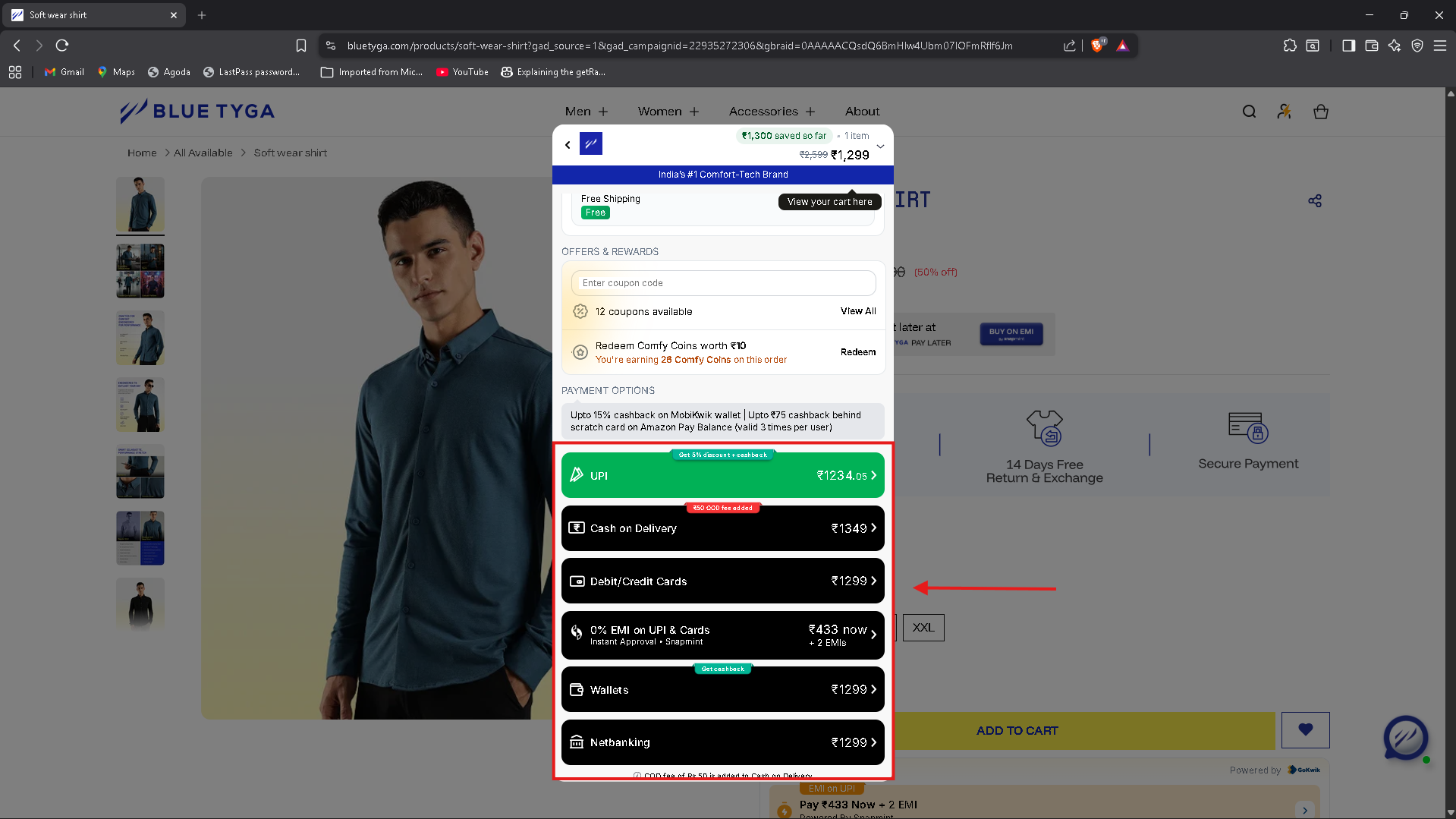Open the Men menu
The image size is (1456, 819).
(x=586, y=112)
